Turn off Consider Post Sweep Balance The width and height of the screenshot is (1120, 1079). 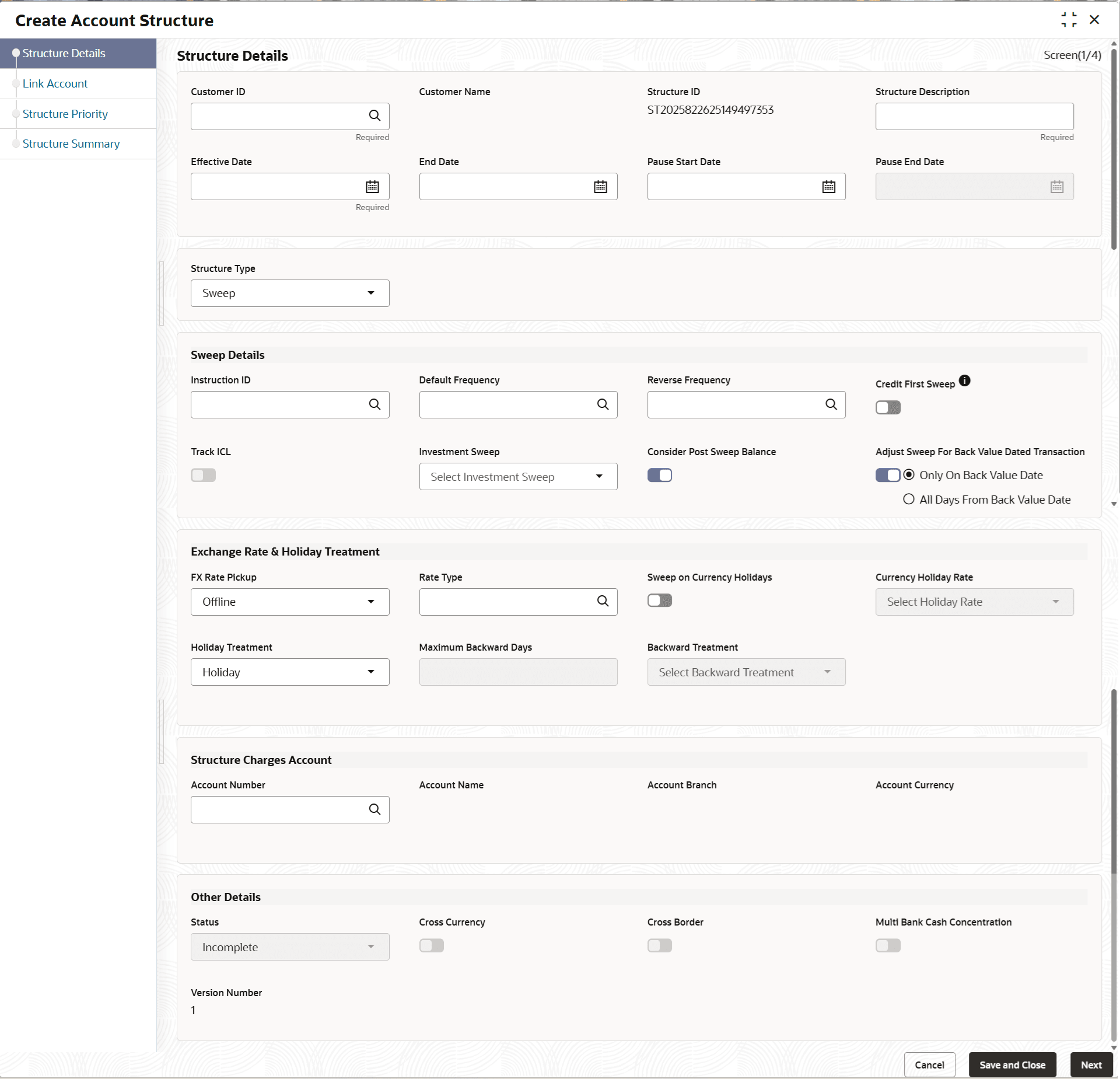[660, 476]
